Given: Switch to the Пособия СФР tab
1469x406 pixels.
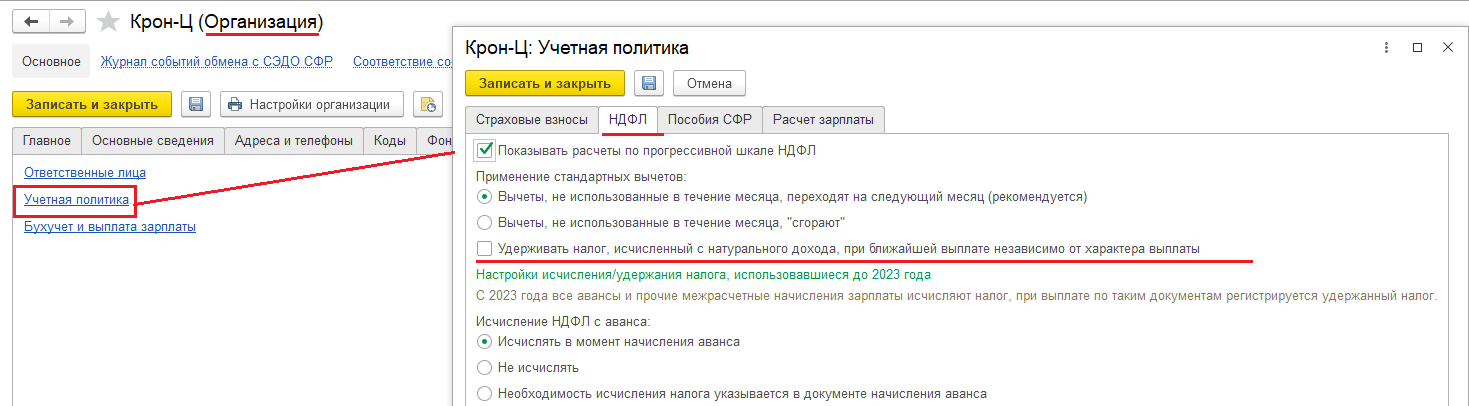Looking at the screenshot, I should click(709, 120).
